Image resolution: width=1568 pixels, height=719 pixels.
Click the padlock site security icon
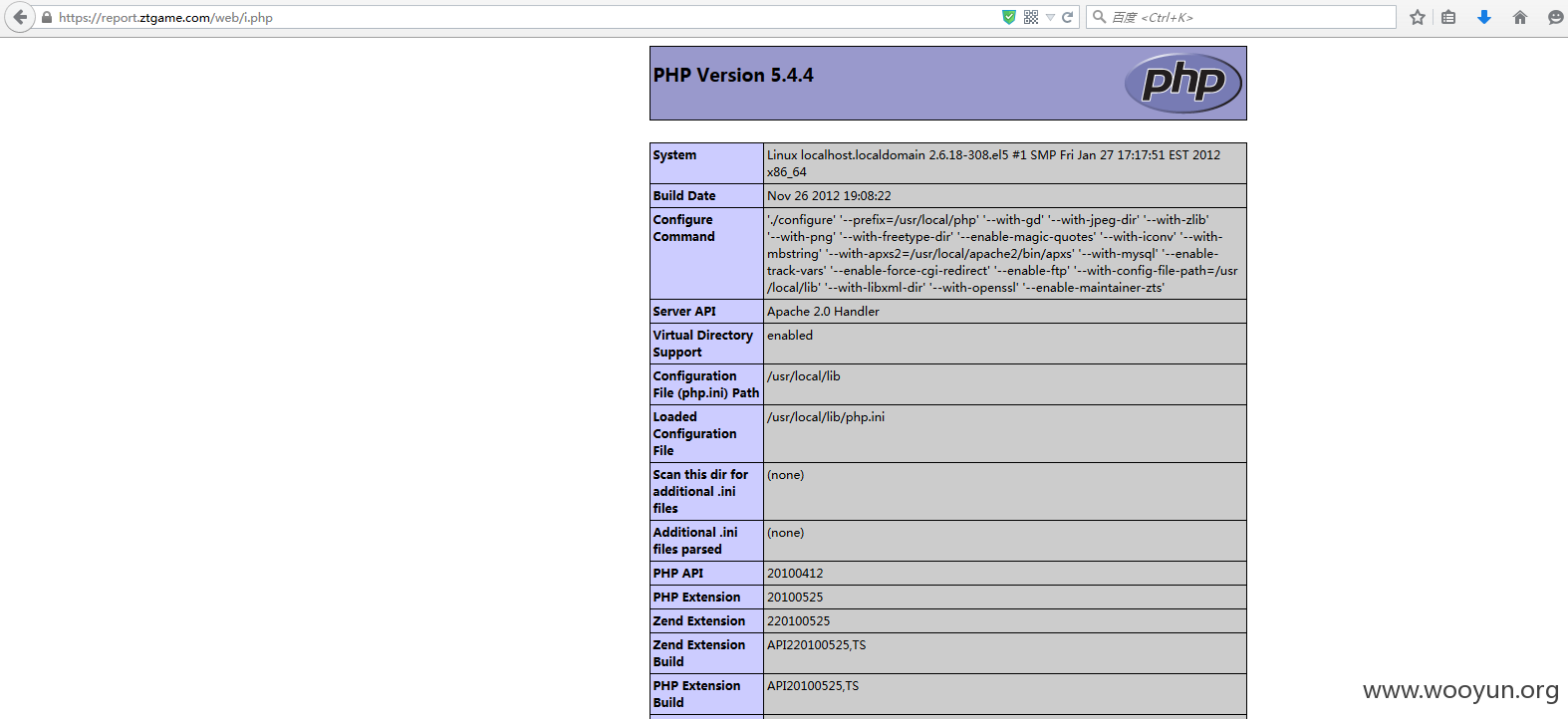coord(46,17)
